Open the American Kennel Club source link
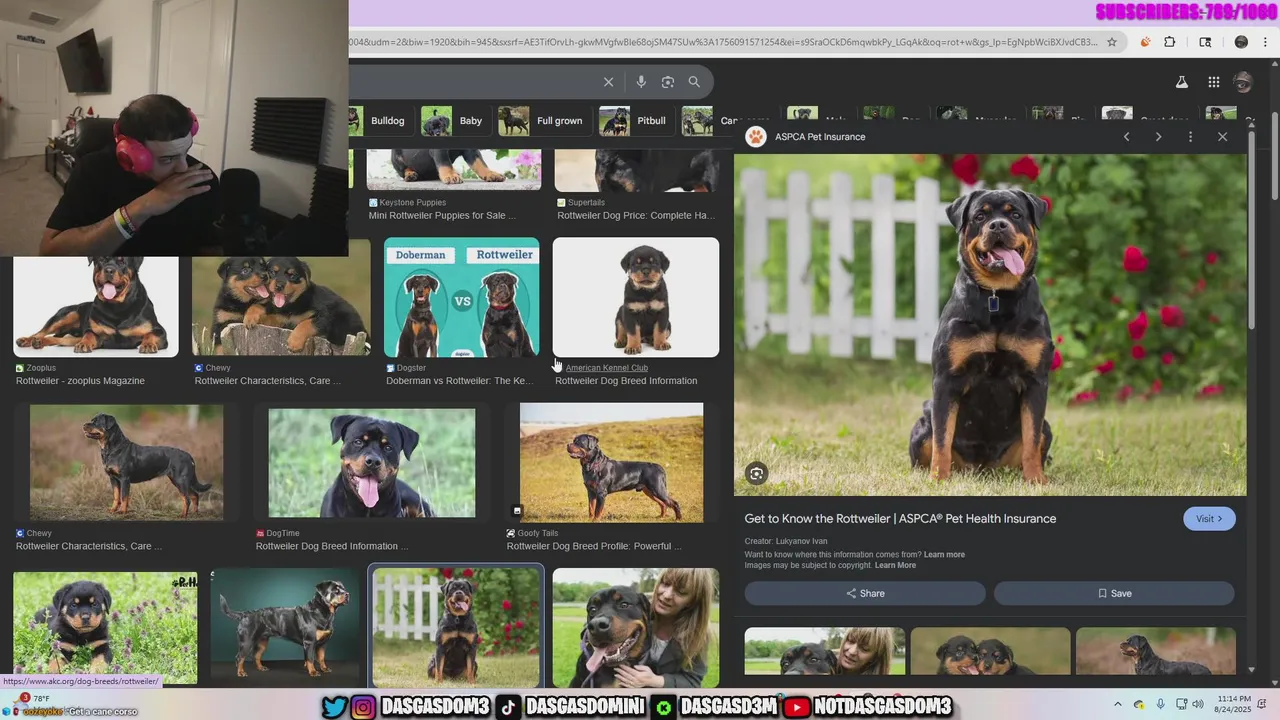Viewport: 1280px width, 720px height. (606, 368)
